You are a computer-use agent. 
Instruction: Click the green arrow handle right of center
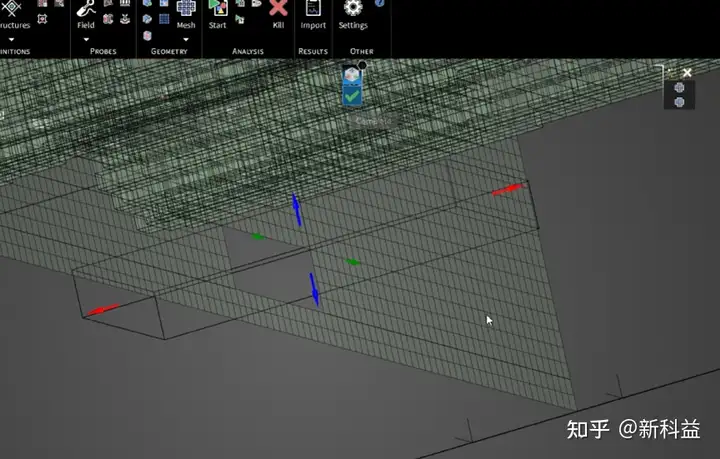[353, 262]
